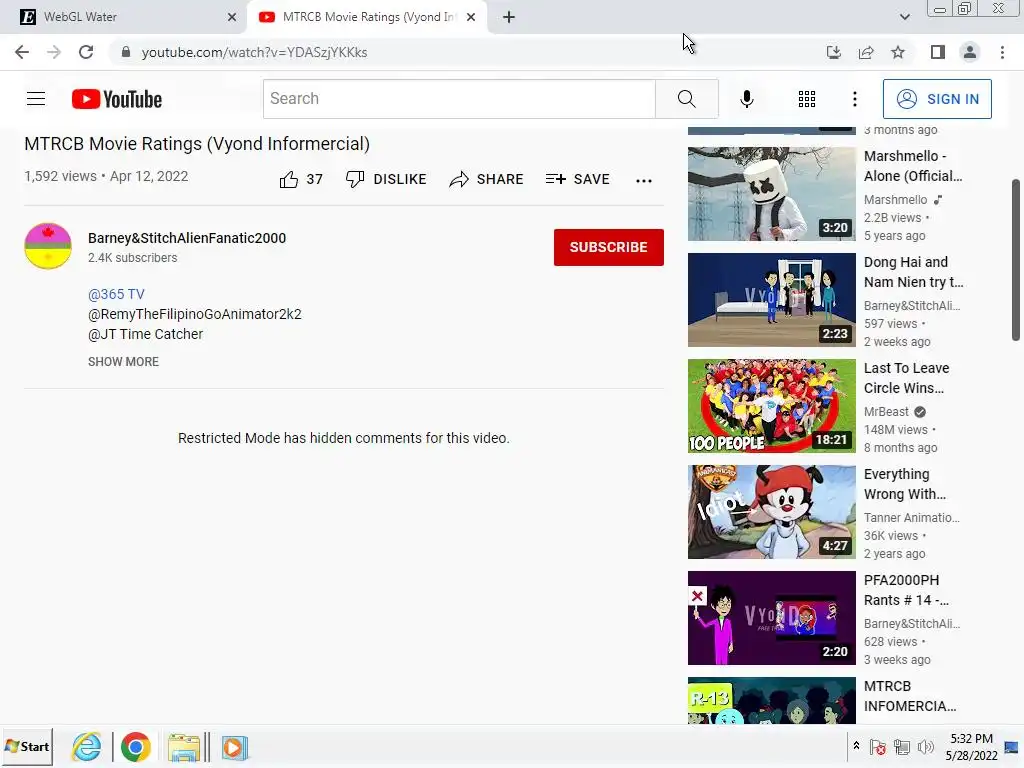Image resolution: width=1024 pixels, height=768 pixels.
Task: Open Marshmello Alone video thumbnail
Action: pyautogui.click(x=771, y=194)
